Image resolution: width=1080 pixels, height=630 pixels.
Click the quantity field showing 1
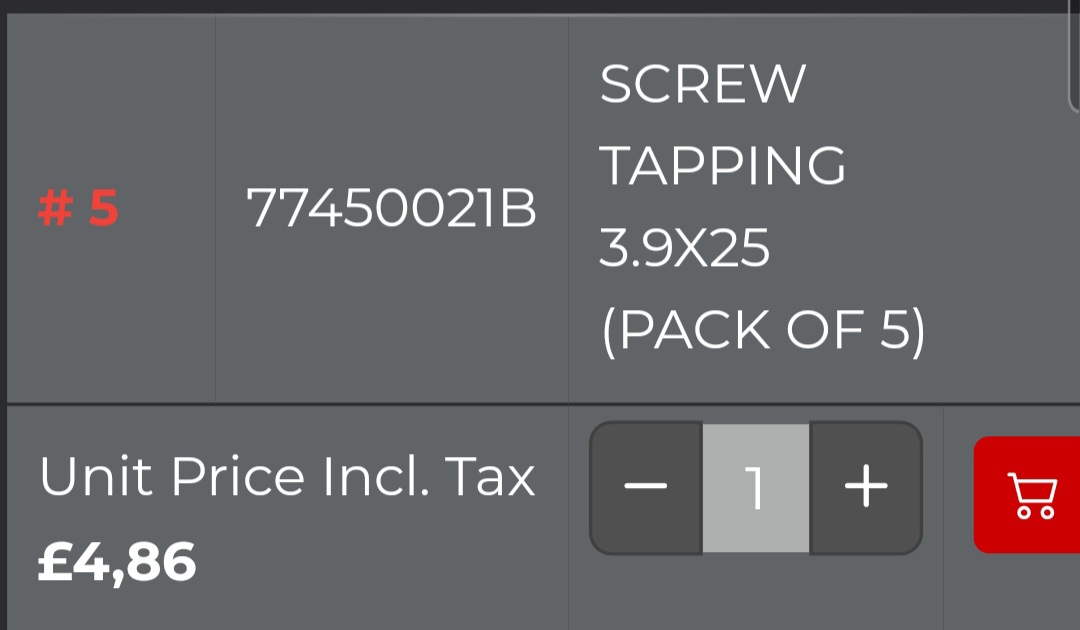756,488
